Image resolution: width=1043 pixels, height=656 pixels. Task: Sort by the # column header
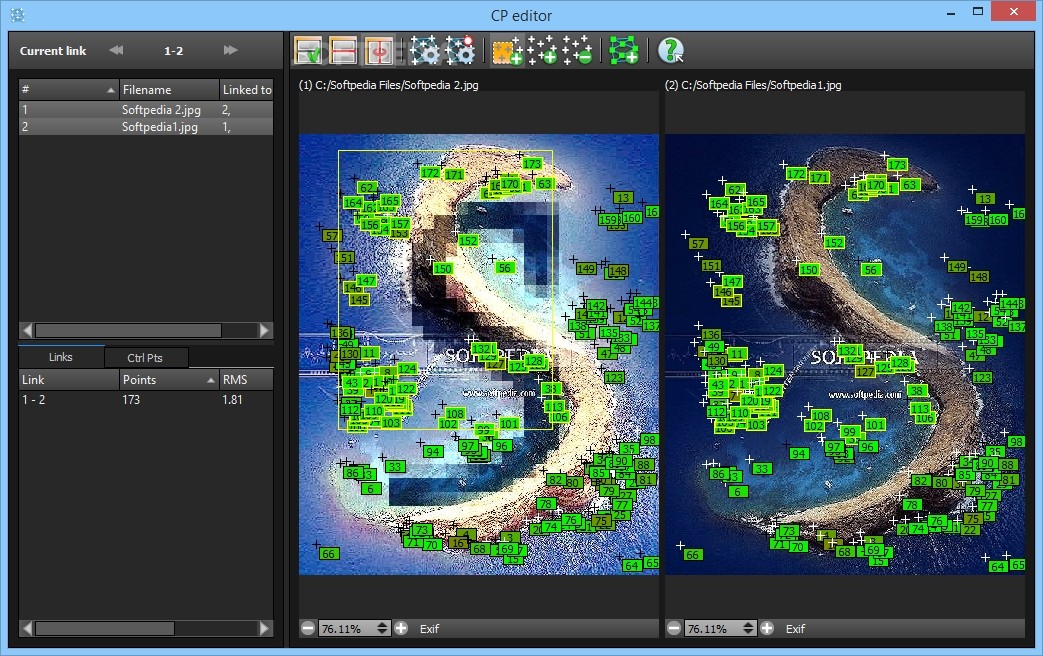[68, 89]
